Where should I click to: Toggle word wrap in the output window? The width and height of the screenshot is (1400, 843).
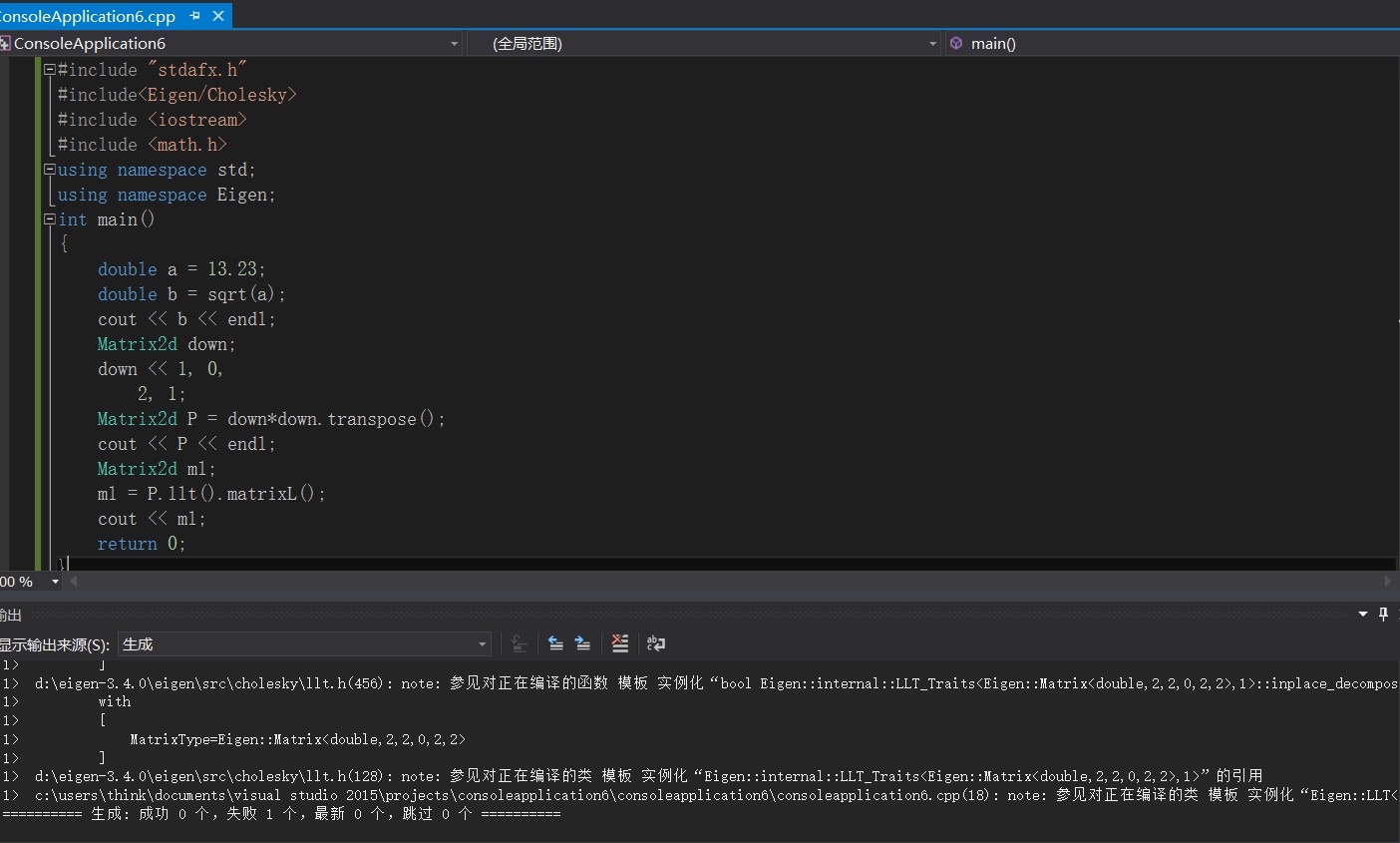(655, 644)
